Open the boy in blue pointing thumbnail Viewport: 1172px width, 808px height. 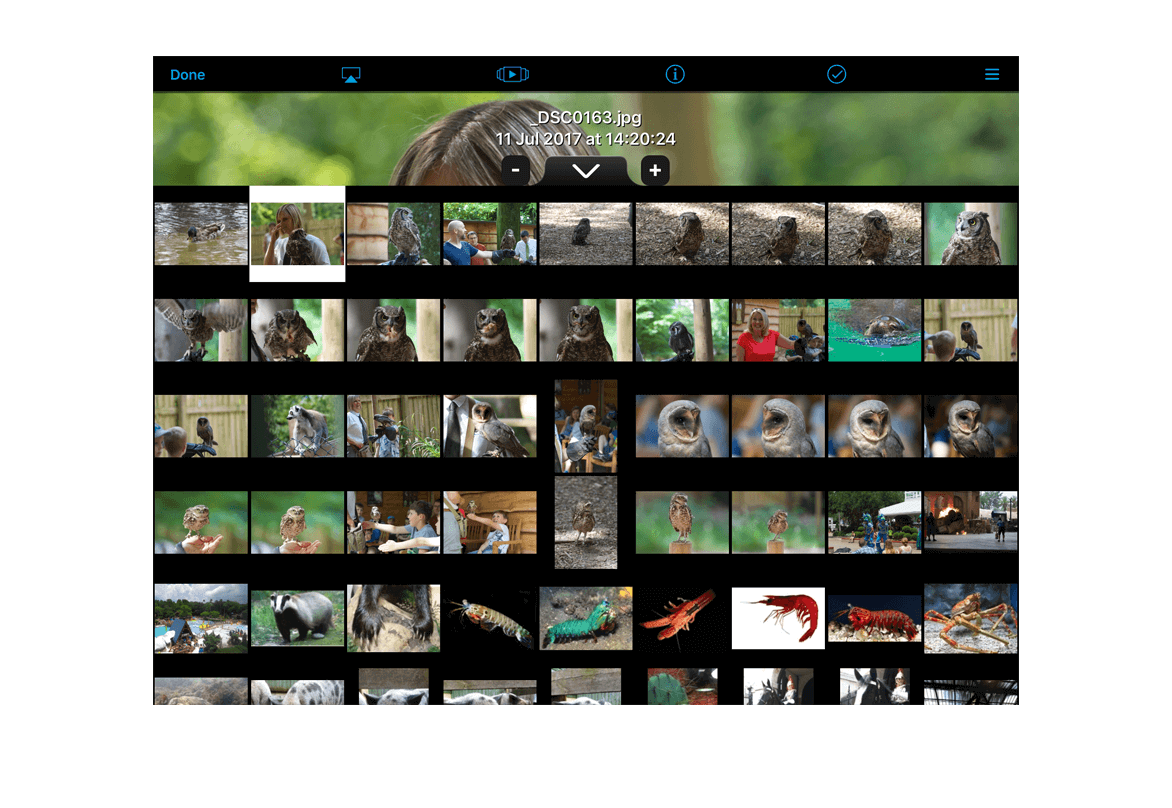pyautogui.click(x=393, y=522)
